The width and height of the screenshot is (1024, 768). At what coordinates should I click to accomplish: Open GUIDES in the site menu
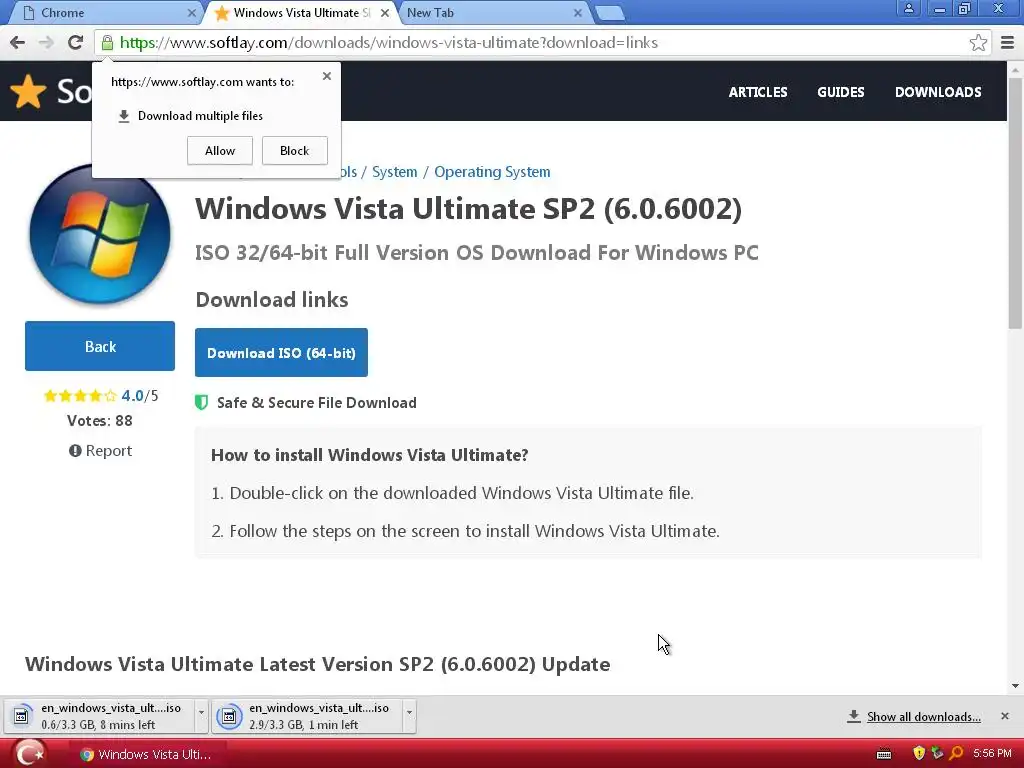(840, 92)
